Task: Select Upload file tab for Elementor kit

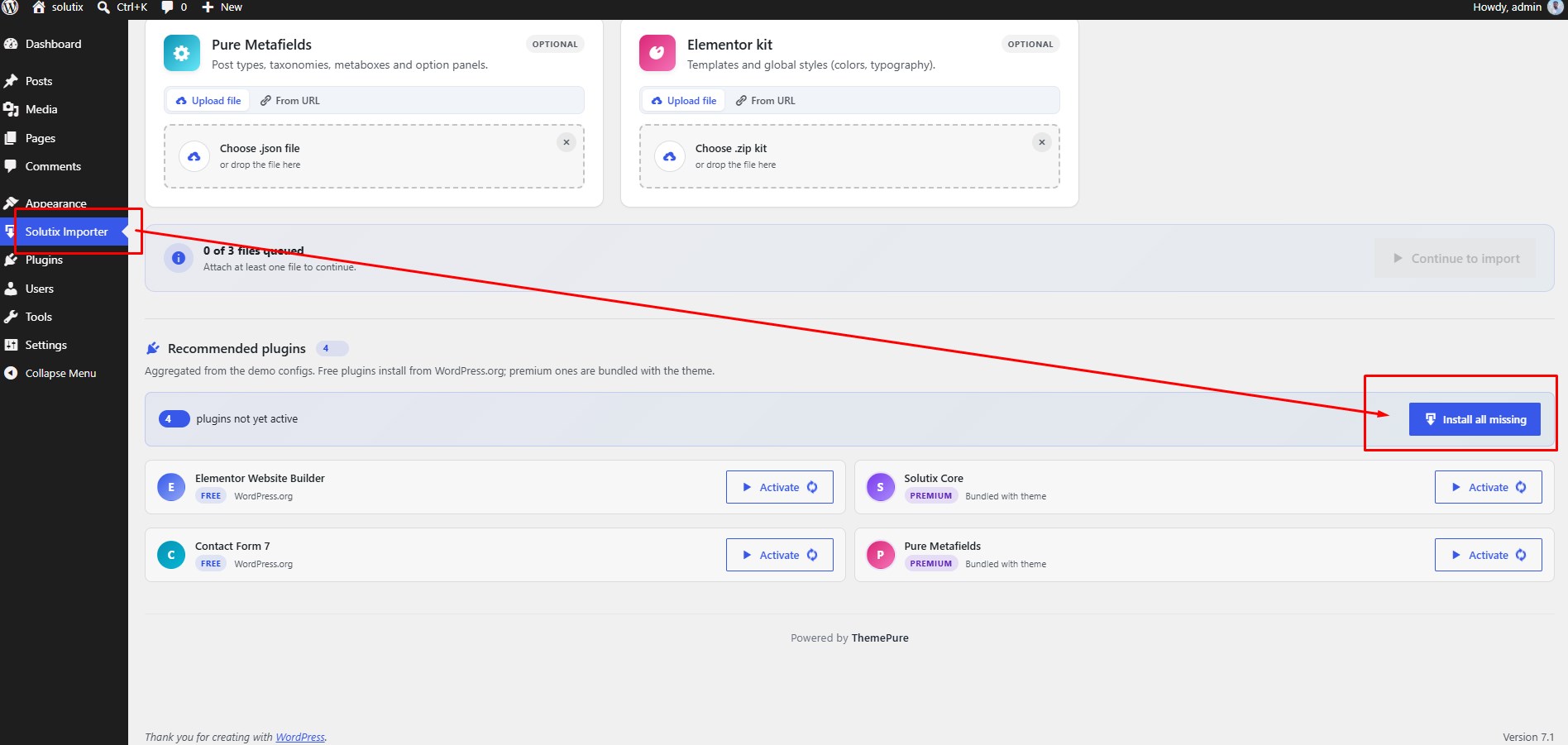Action: point(684,101)
